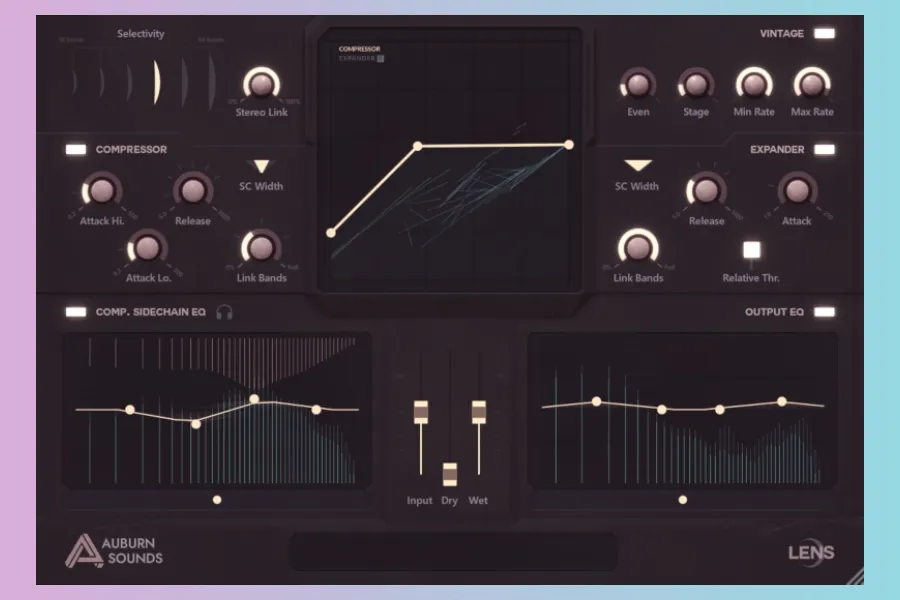
Task: Click the Stereo Link knob
Action: tap(261, 85)
